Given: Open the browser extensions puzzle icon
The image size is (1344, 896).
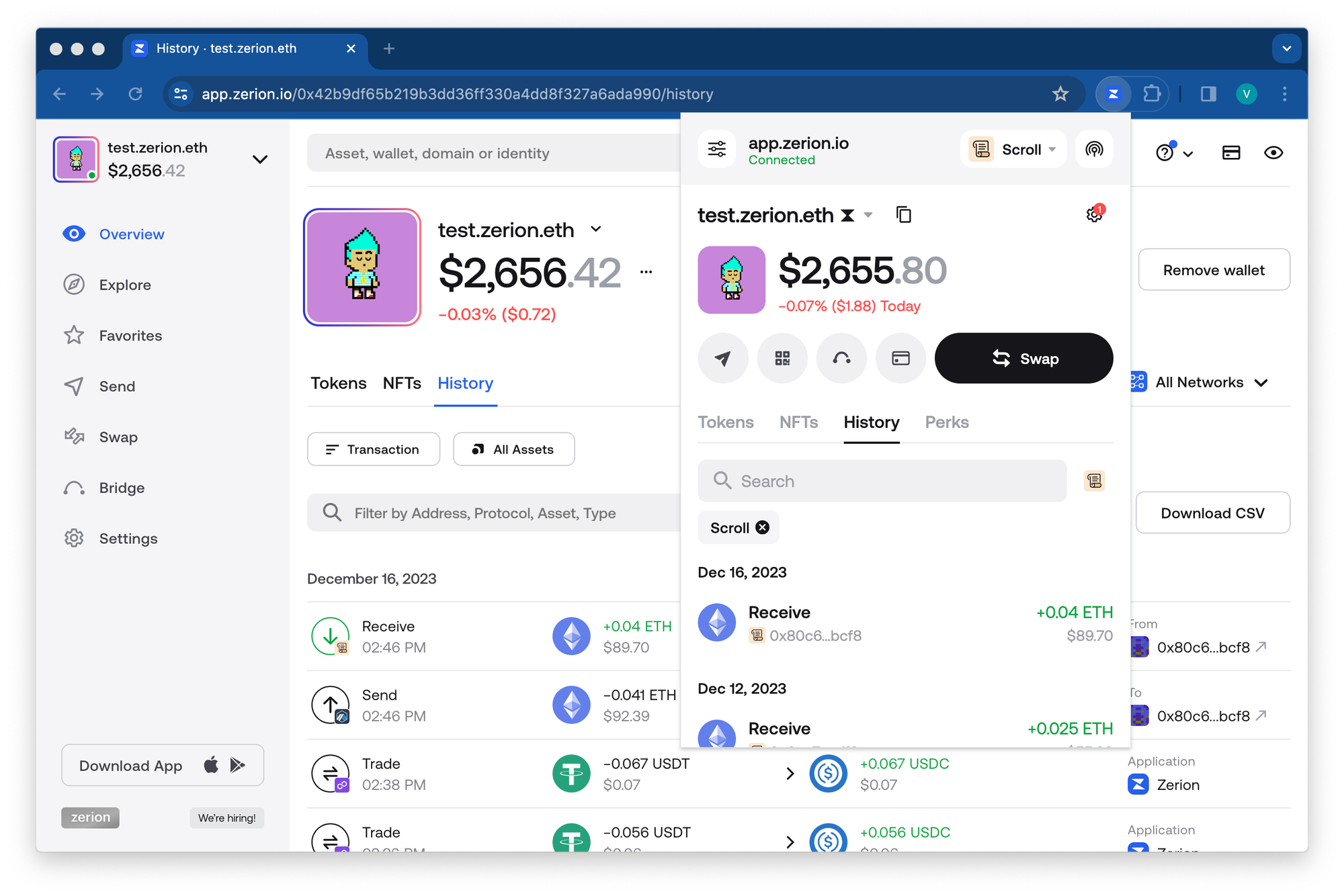Looking at the screenshot, I should pos(1152,94).
